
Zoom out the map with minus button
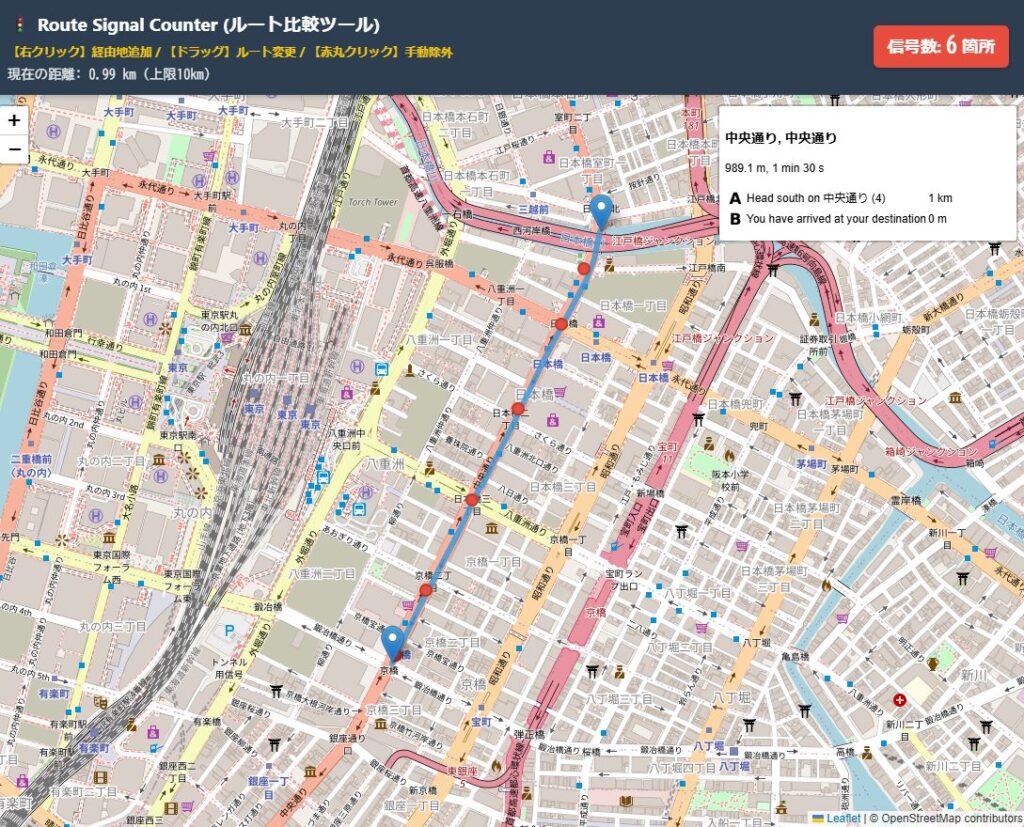(14, 150)
